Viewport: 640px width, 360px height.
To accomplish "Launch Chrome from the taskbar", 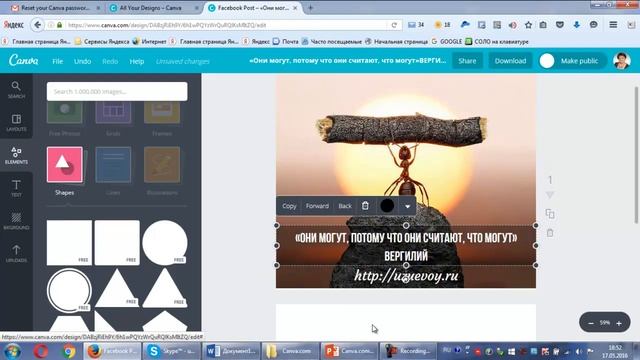I will click(x=69, y=351).
